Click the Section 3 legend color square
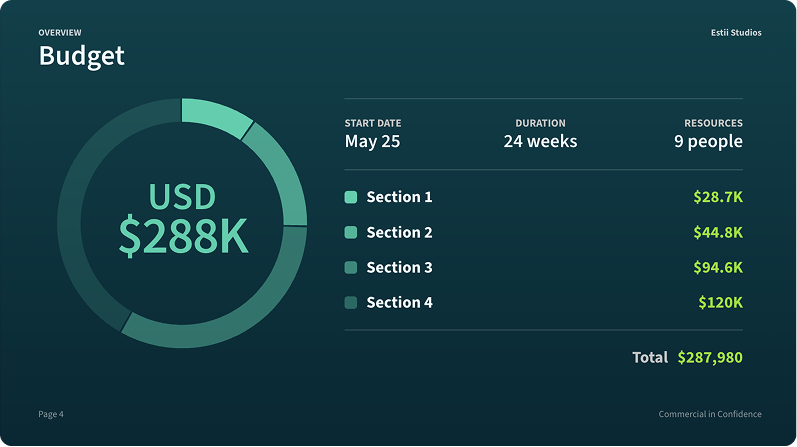Viewport: 797px width, 447px height. click(x=351, y=267)
